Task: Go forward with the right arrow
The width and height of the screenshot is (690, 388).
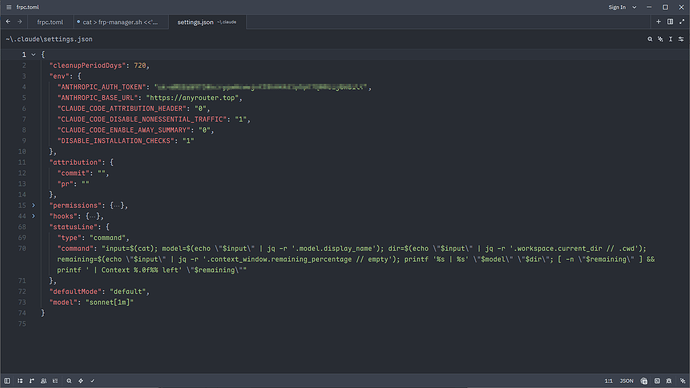Action: coord(20,22)
